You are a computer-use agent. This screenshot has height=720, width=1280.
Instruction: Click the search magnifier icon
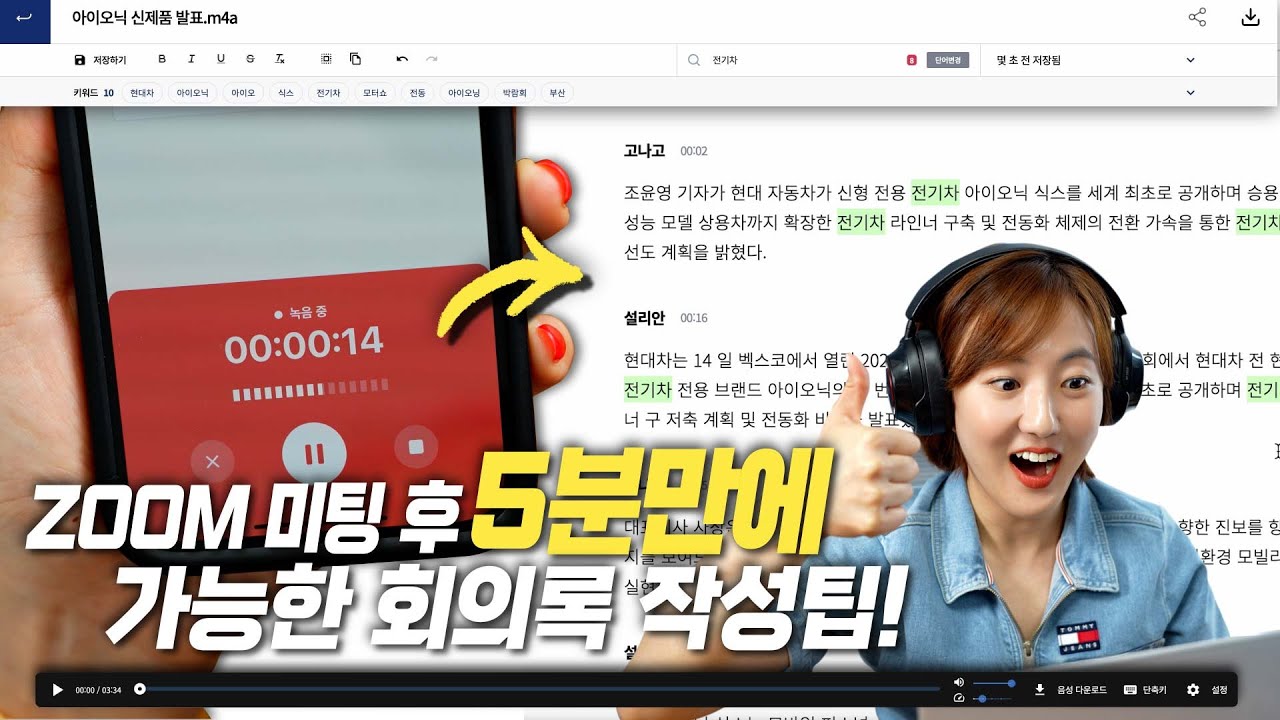point(694,60)
